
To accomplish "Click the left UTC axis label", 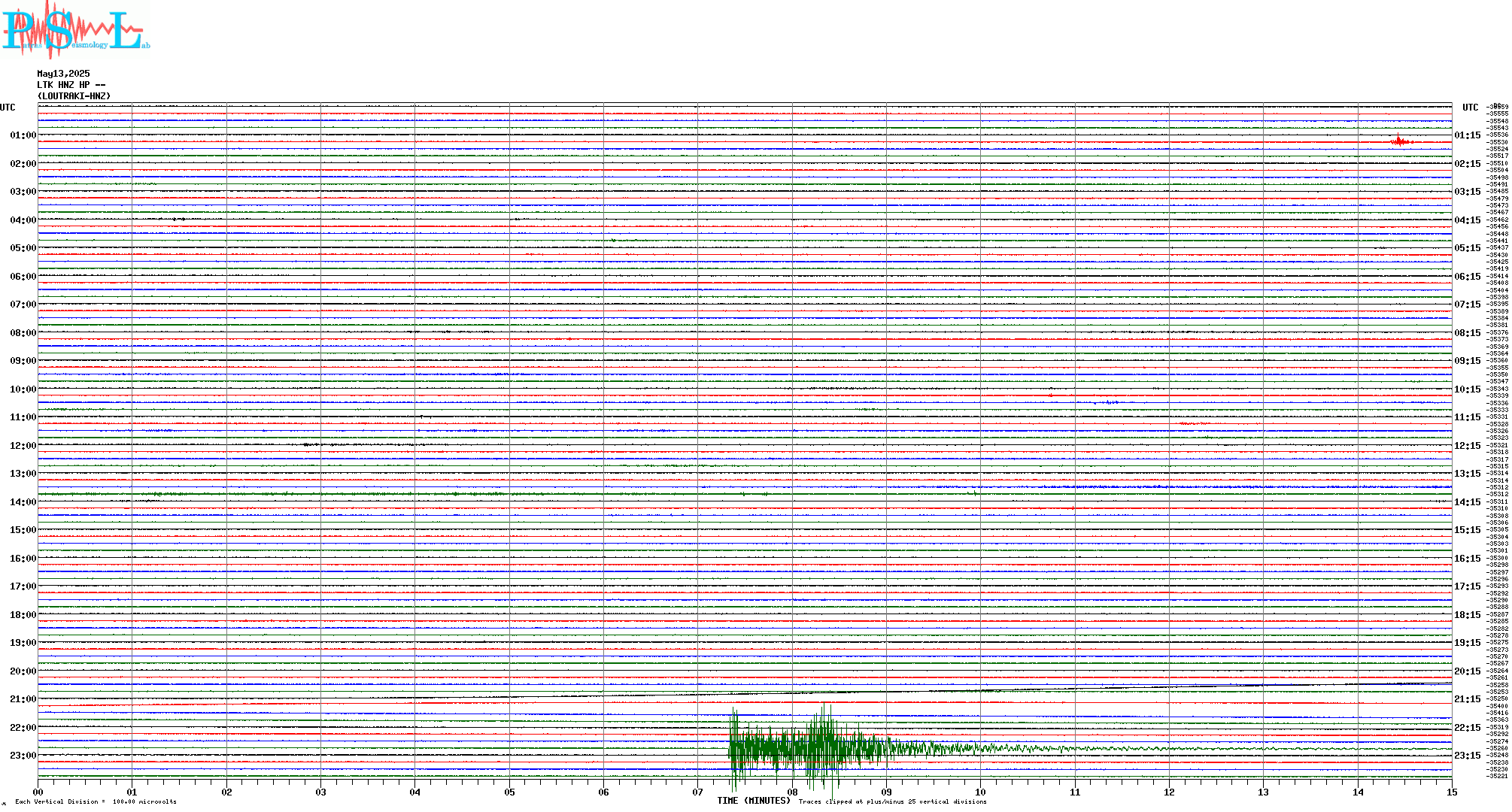I will (x=8, y=108).
